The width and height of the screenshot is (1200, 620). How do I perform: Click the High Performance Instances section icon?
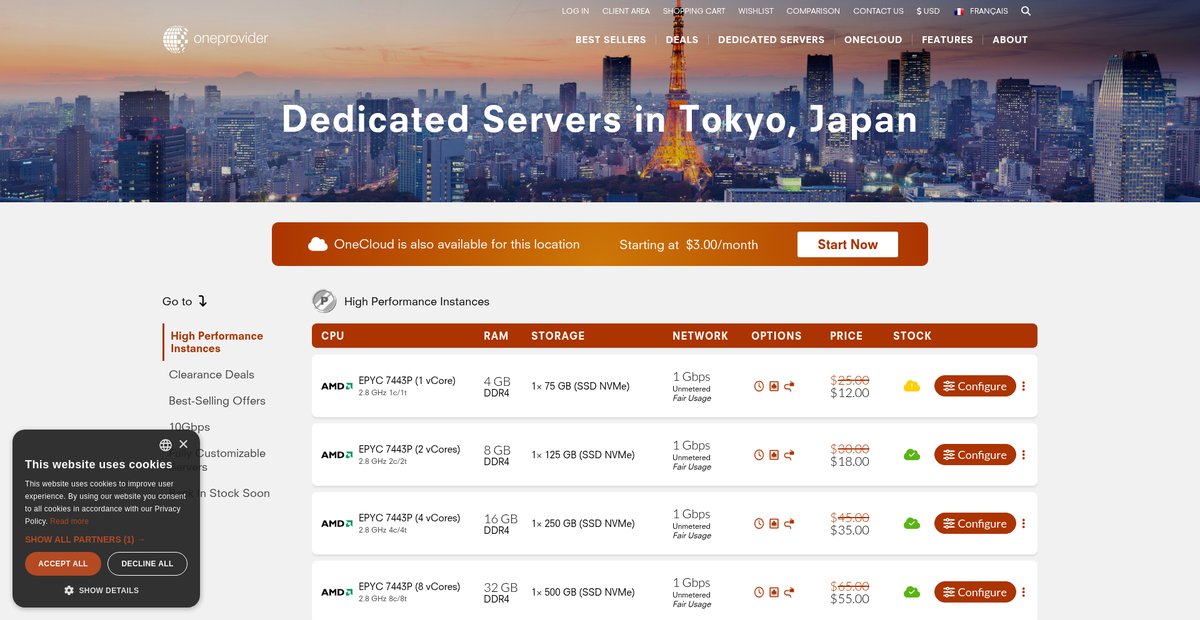tap(324, 301)
